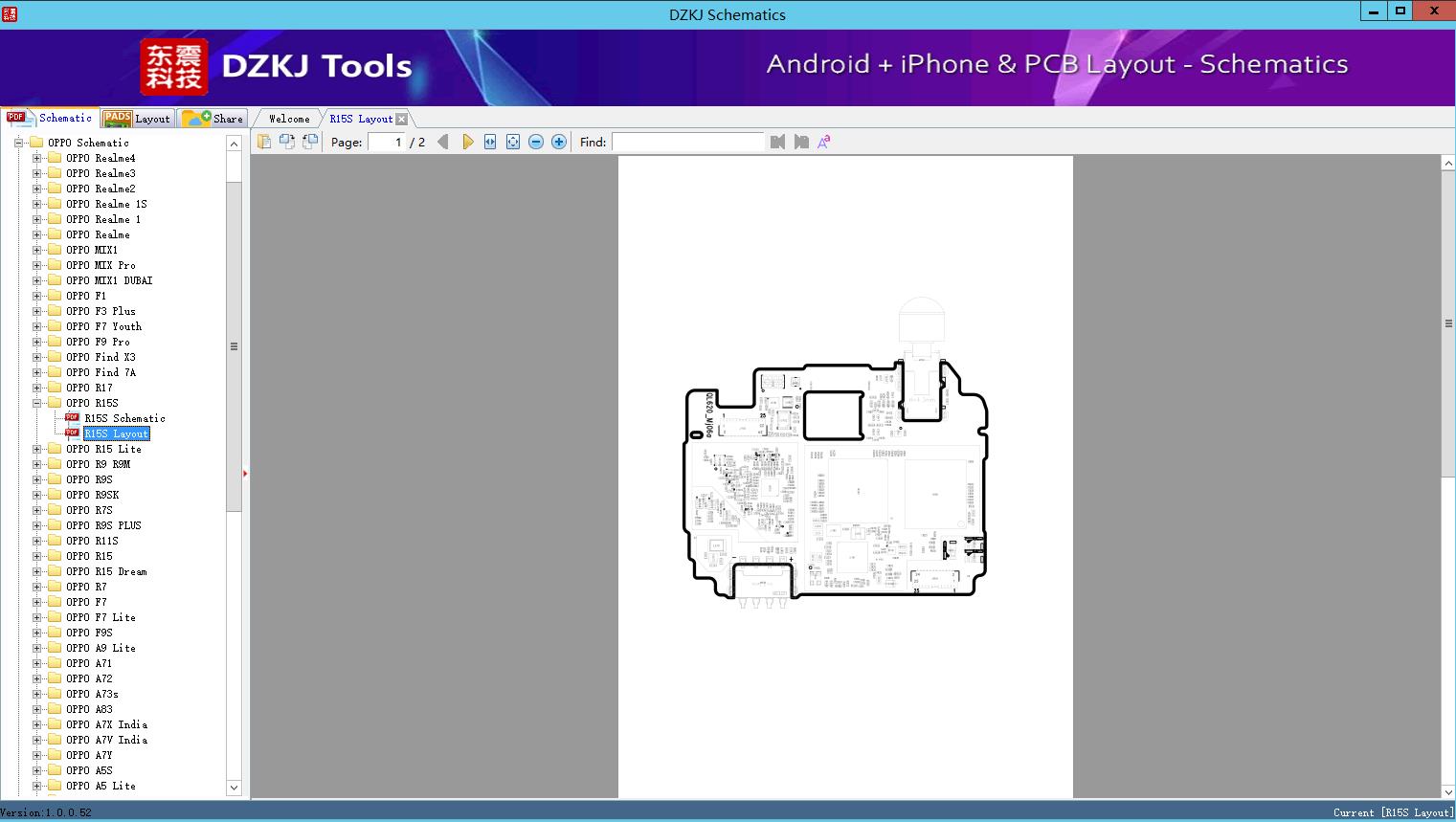Image resolution: width=1456 pixels, height=822 pixels.
Task: Select OPPO R15 Dream tree item
Action: (106, 571)
